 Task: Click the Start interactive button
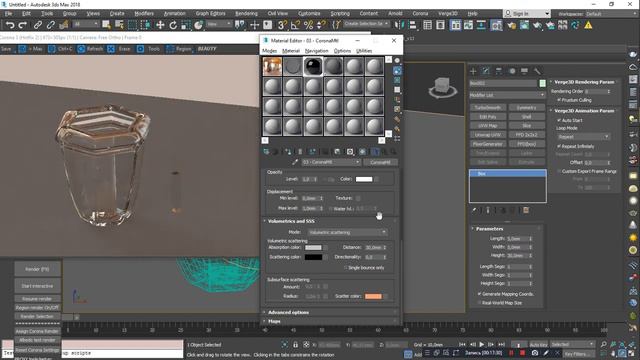pos(37,286)
